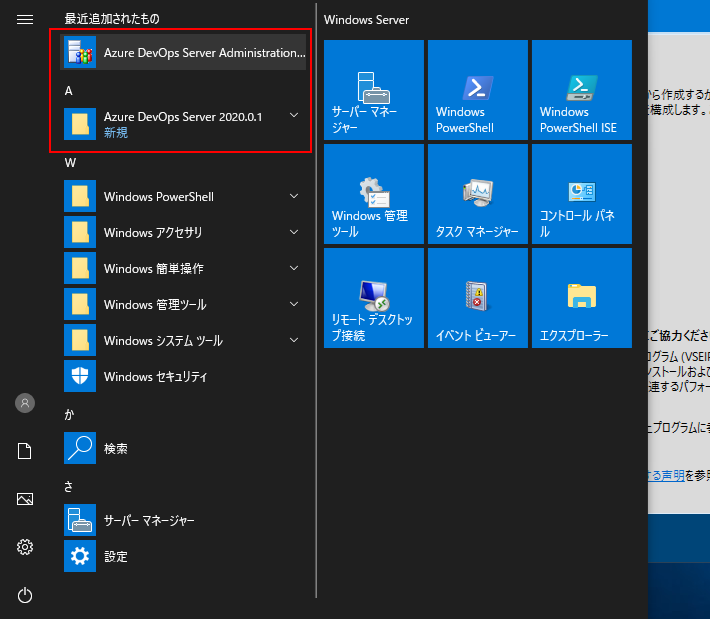Click the Power button in Start sidebar

[25, 595]
